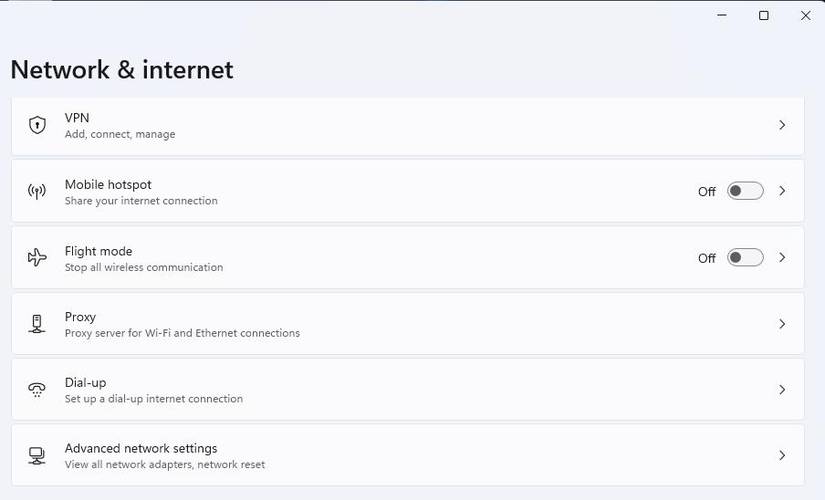Expand Advanced network settings chevron
The image size is (825, 500).
(x=782, y=456)
